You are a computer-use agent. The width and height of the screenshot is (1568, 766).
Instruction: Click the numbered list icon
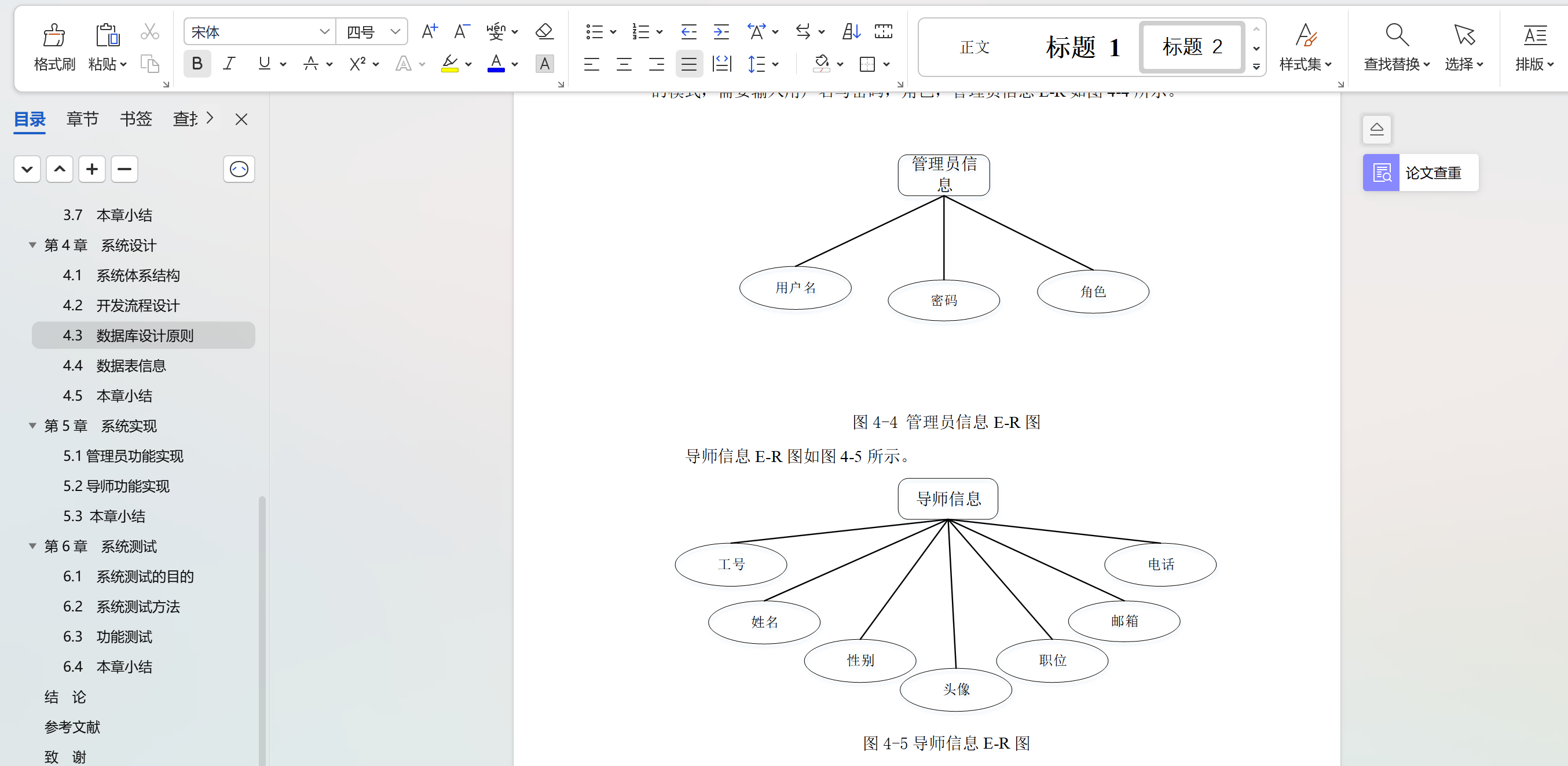(x=640, y=31)
